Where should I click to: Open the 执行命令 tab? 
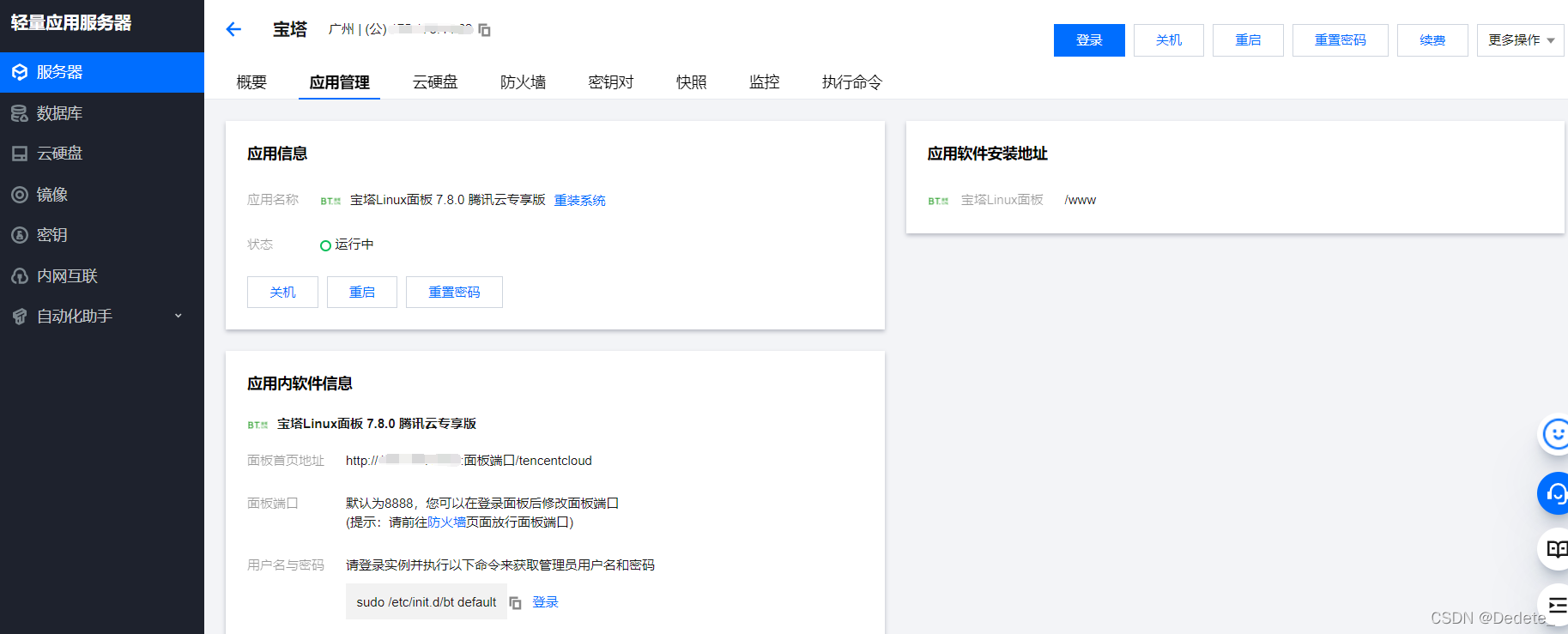(851, 82)
